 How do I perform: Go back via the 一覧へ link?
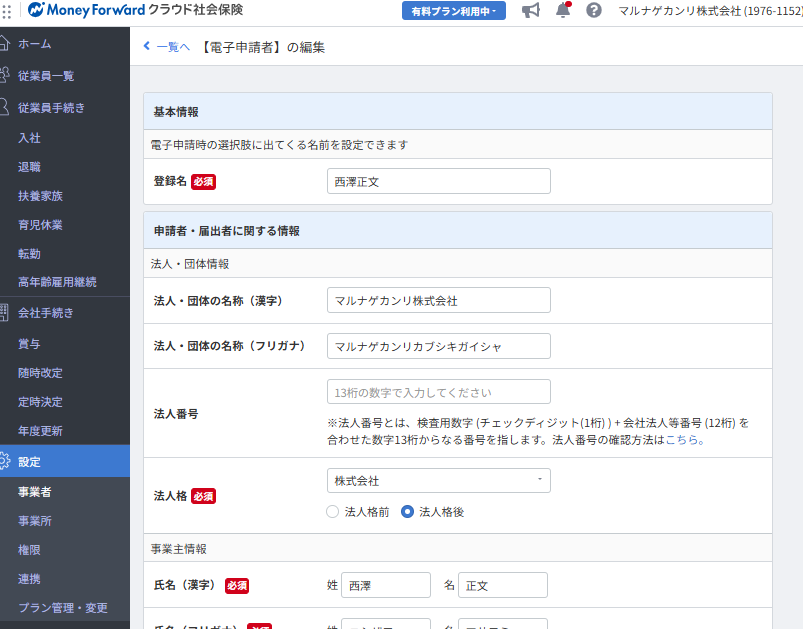166,47
